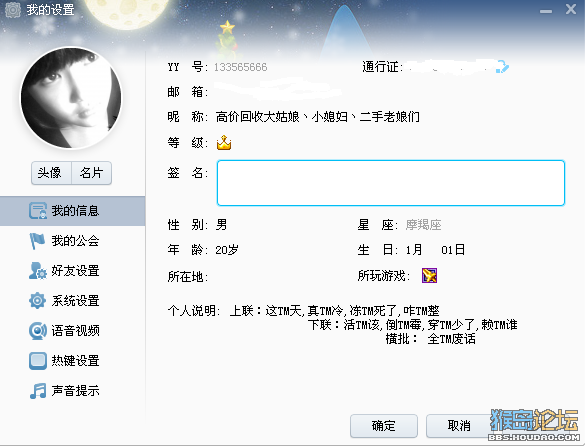Click inside the 签名 signature text box
Image resolution: width=585 pixels, height=446 pixels.
pos(391,183)
